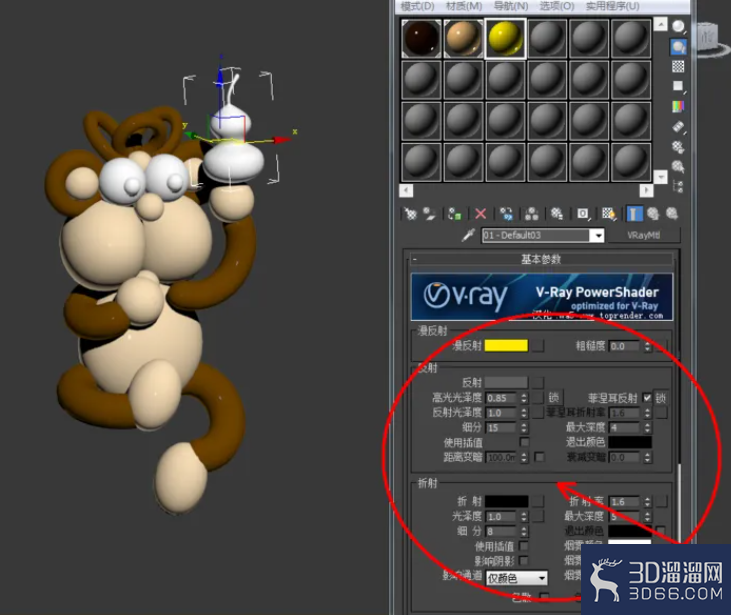Uncheck the 菲涅耳反射 checkbox
Screen dimensions: 731x615
tap(647, 398)
